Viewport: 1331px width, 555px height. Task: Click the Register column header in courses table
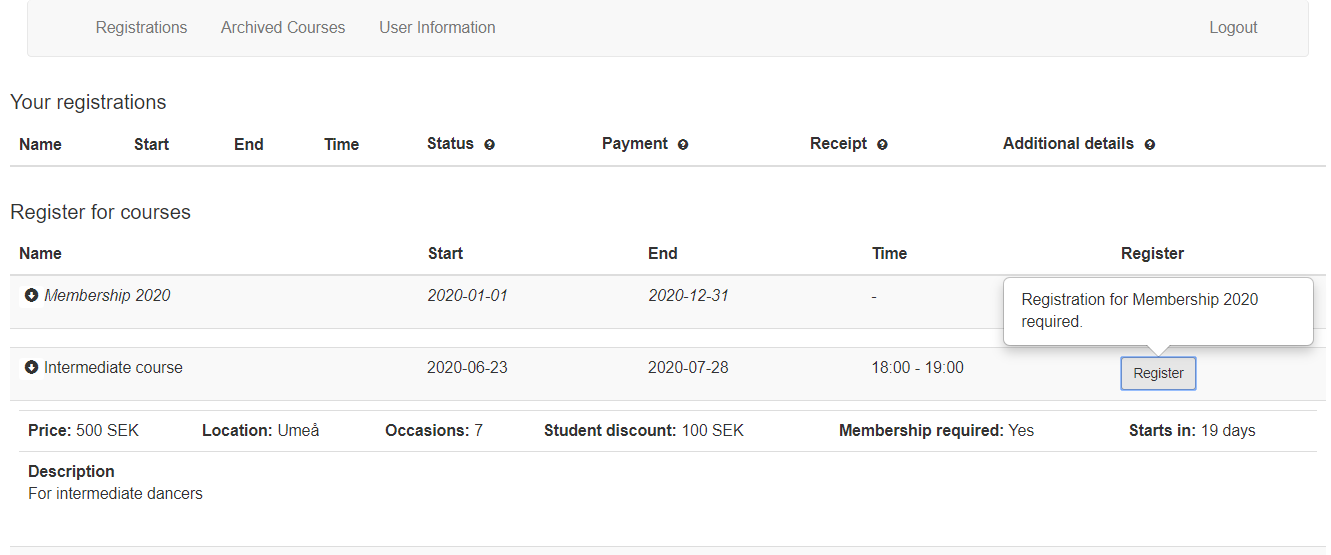[1152, 253]
